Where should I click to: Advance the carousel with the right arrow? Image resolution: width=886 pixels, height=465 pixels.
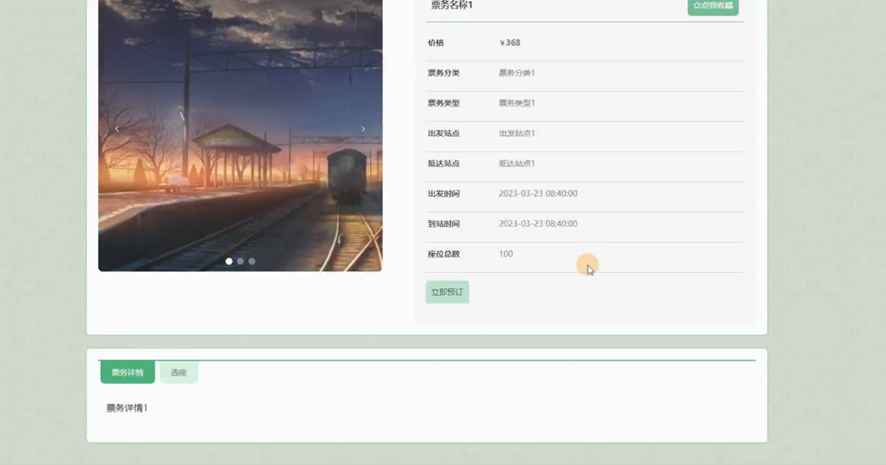[363, 129]
